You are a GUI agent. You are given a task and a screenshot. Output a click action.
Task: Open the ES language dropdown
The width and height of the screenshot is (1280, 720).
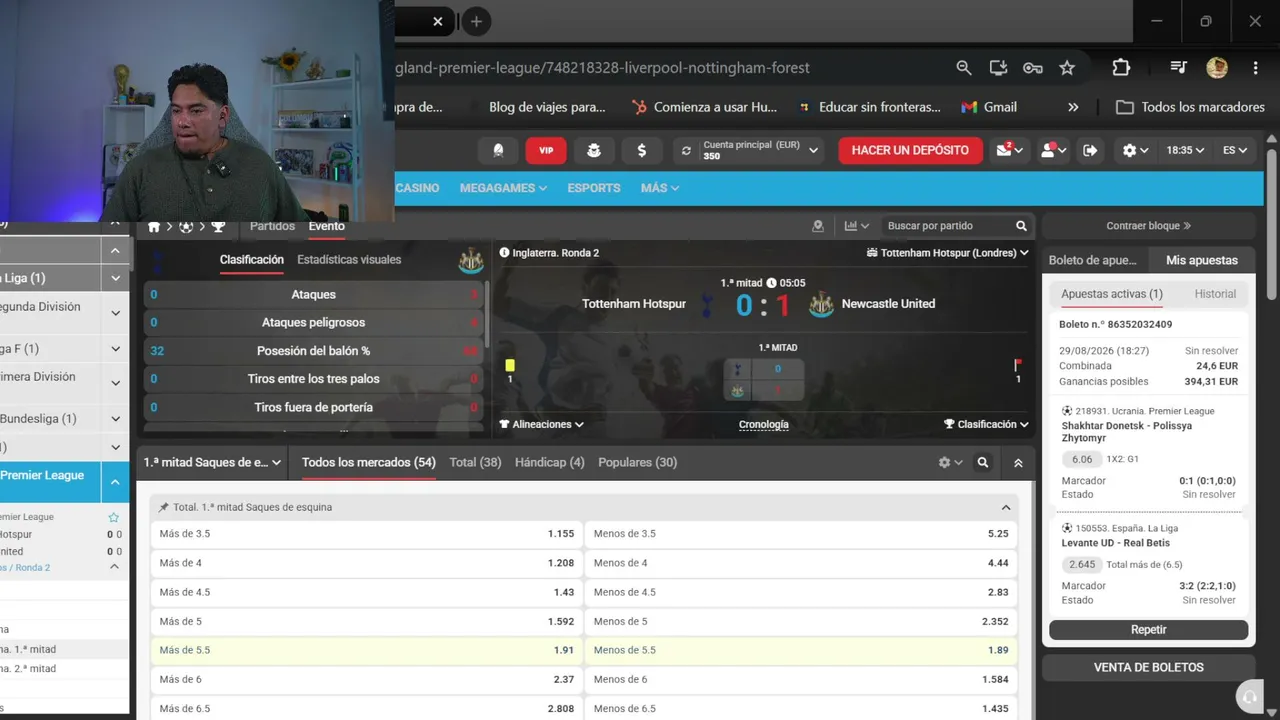tap(1235, 150)
